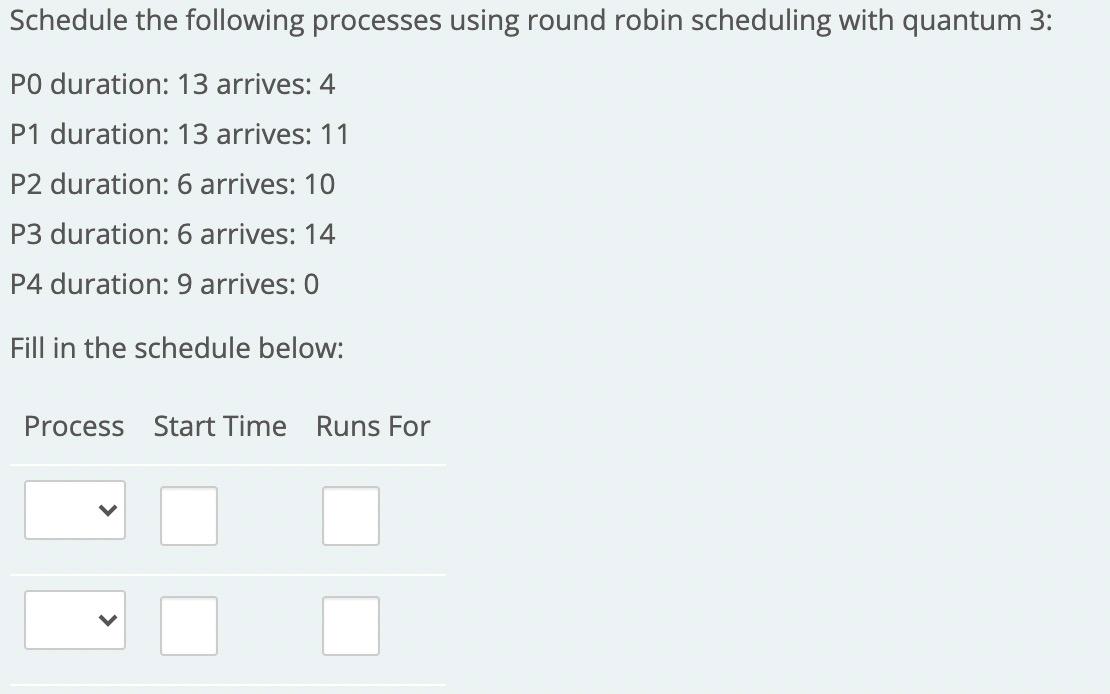Focus the first row Runs For field

(351, 516)
